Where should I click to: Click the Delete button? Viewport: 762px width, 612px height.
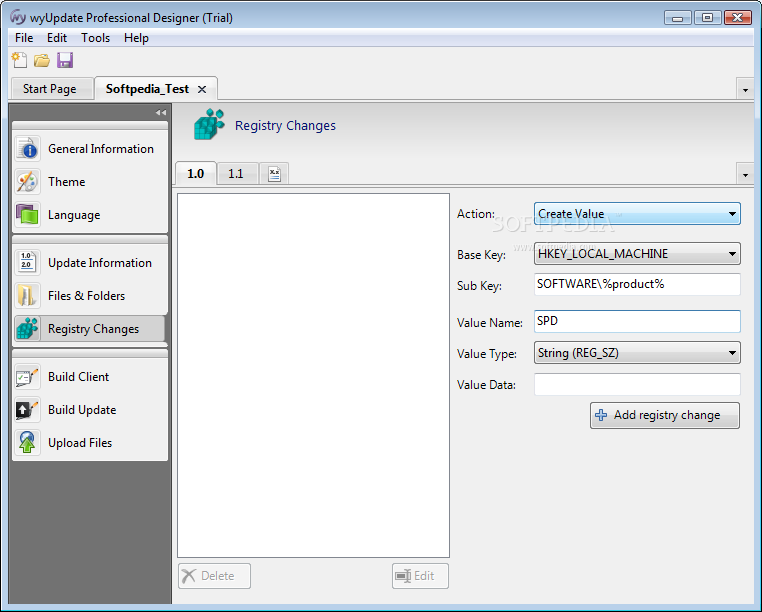tap(214, 576)
